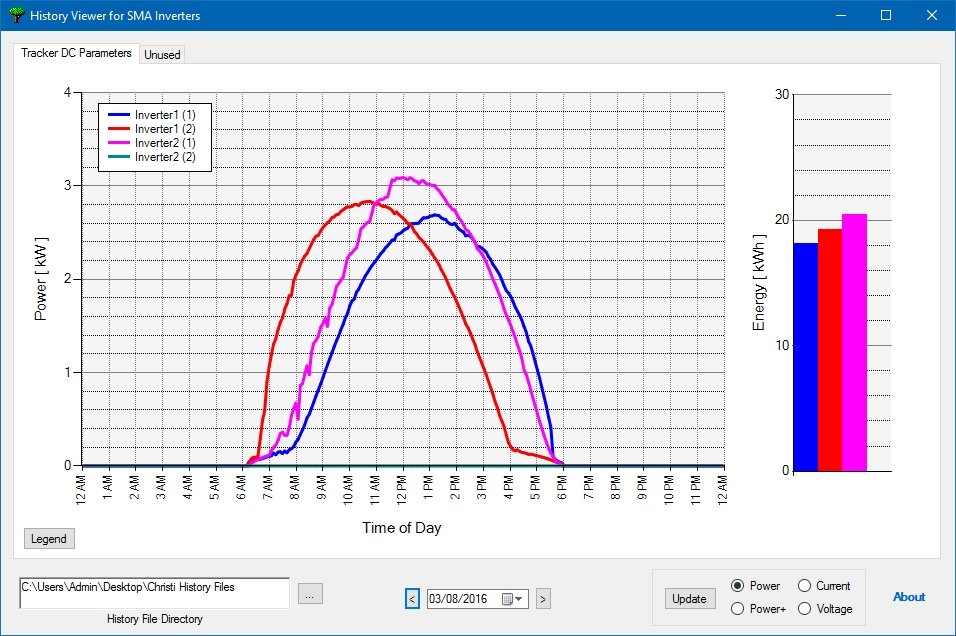Click the History File Directory path field

154,593
